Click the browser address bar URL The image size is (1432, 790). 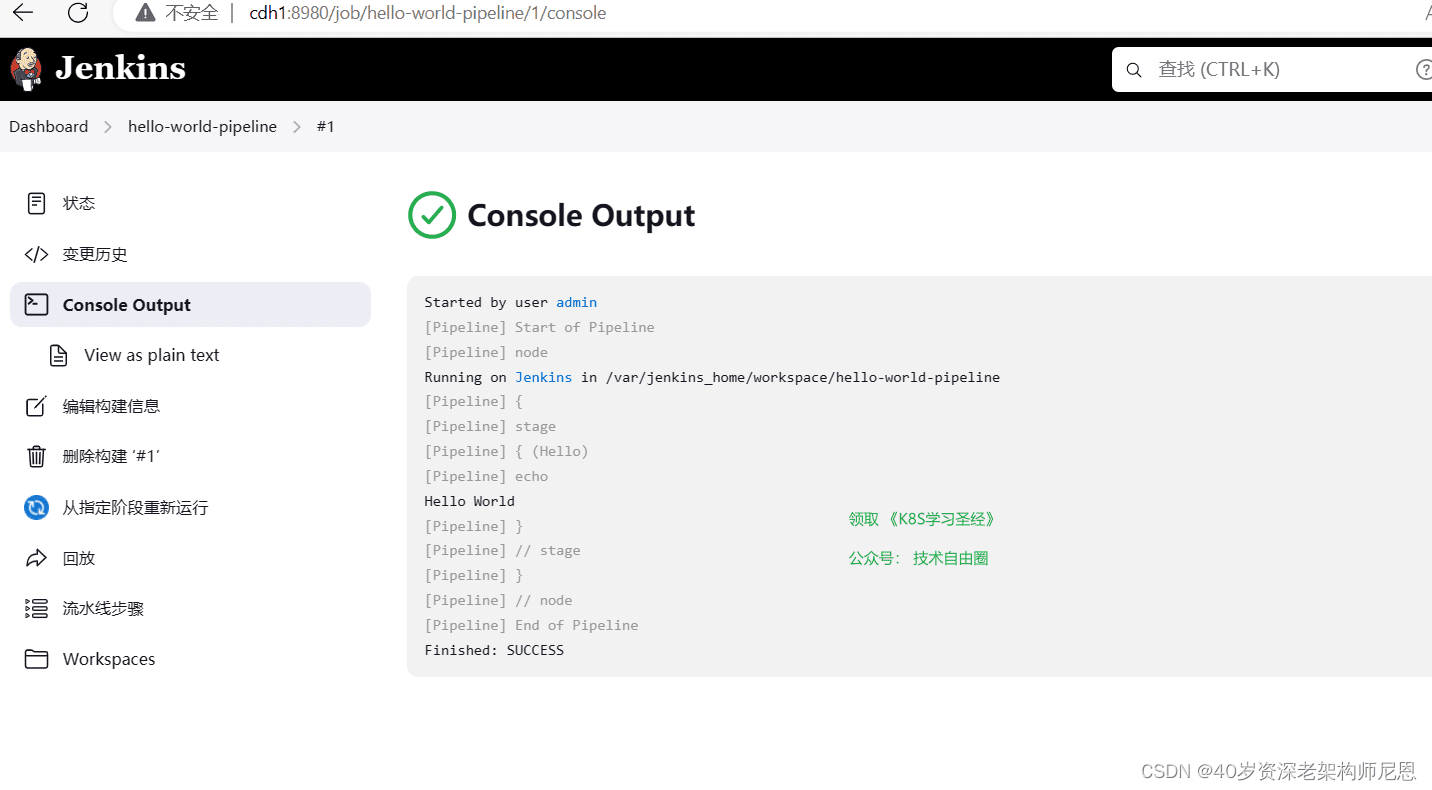(x=428, y=13)
